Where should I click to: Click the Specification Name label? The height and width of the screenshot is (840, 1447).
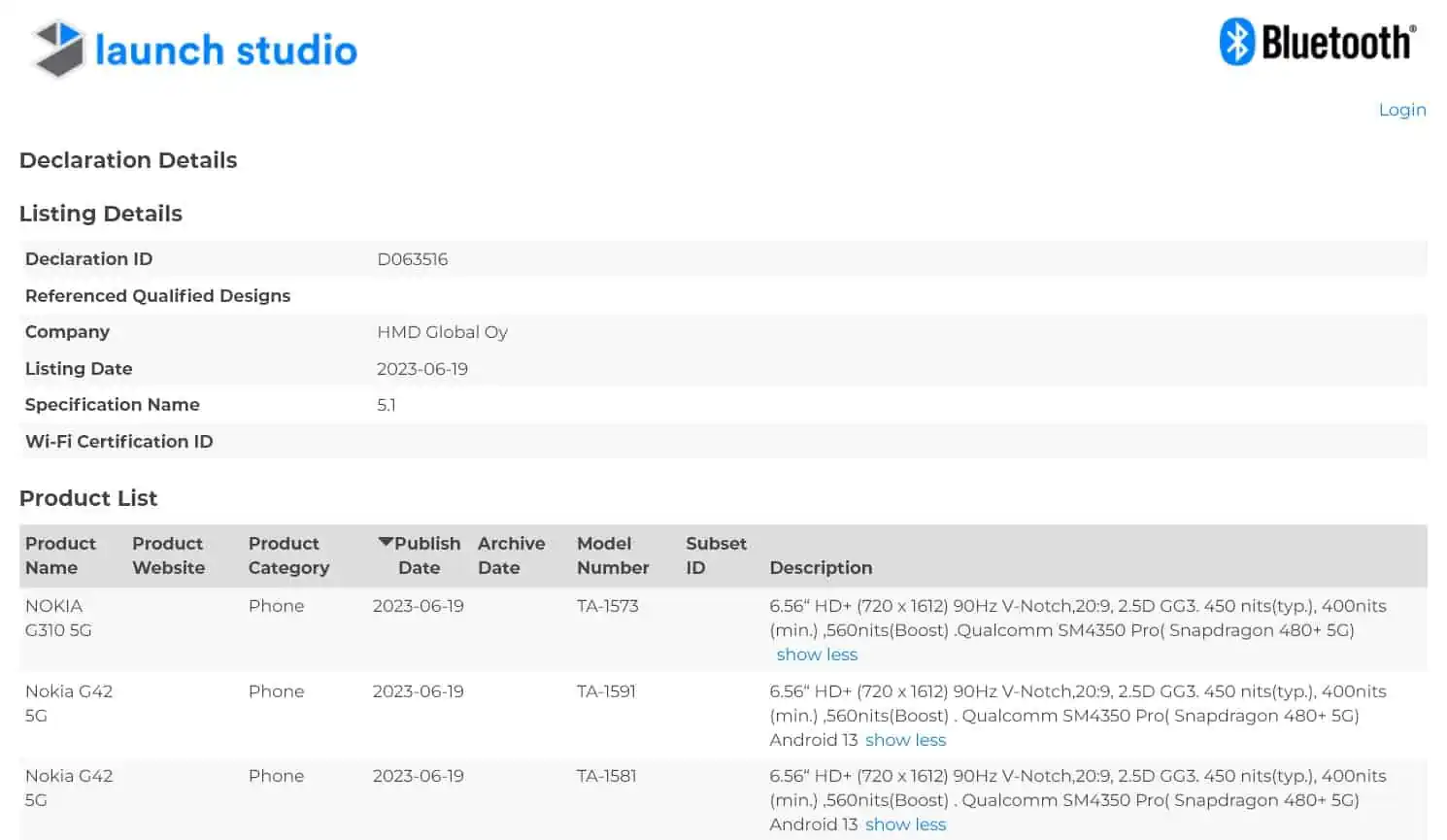[112, 405]
